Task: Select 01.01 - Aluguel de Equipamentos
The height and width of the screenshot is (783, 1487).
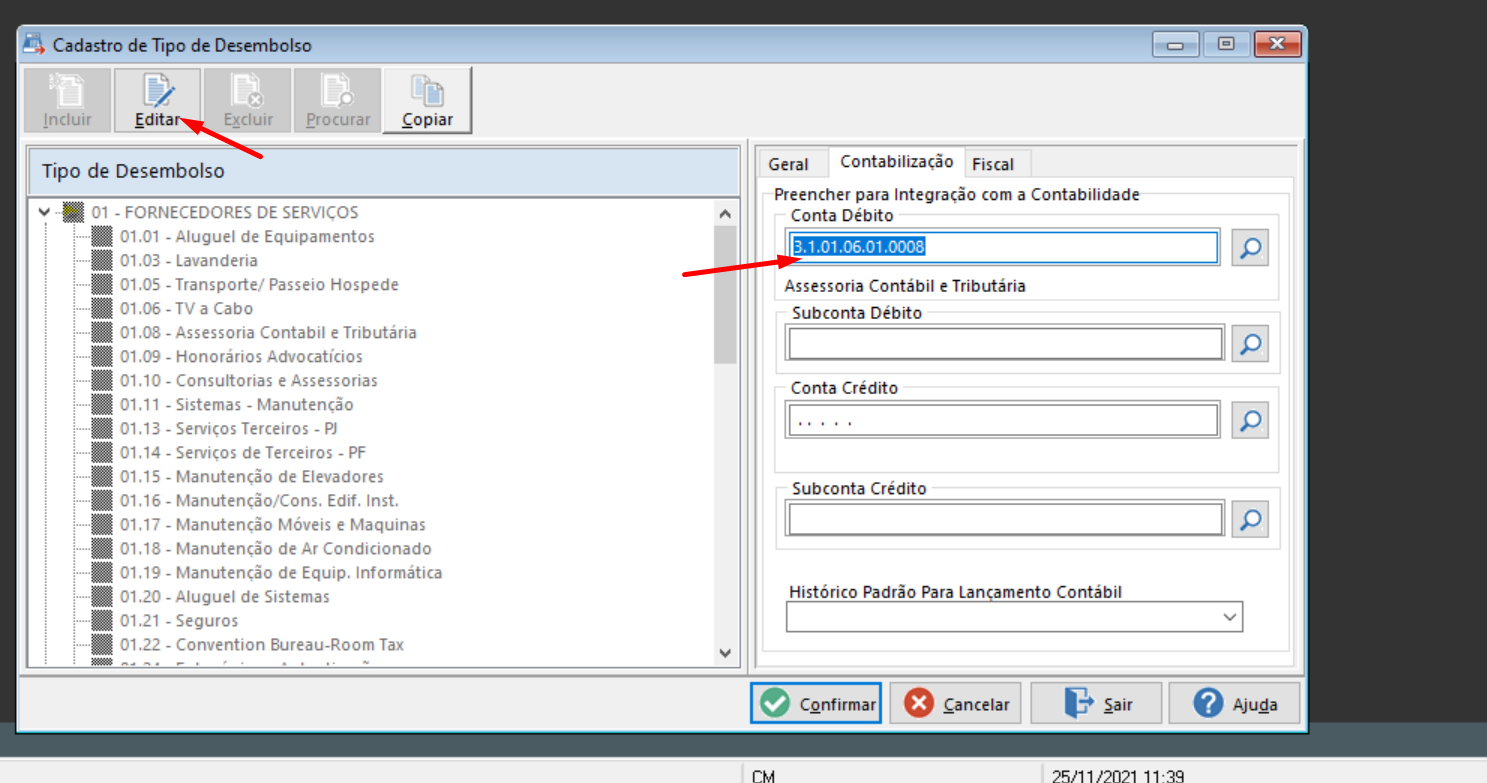Action: pyautogui.click(x=247, y=236)
